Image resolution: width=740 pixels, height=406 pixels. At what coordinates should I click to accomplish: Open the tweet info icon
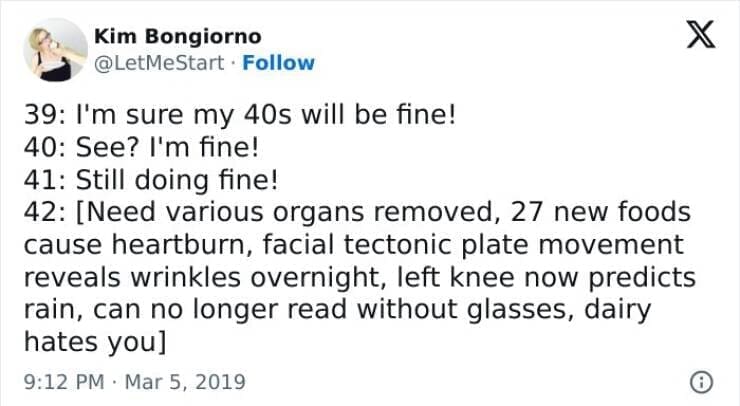coord(703,382)
